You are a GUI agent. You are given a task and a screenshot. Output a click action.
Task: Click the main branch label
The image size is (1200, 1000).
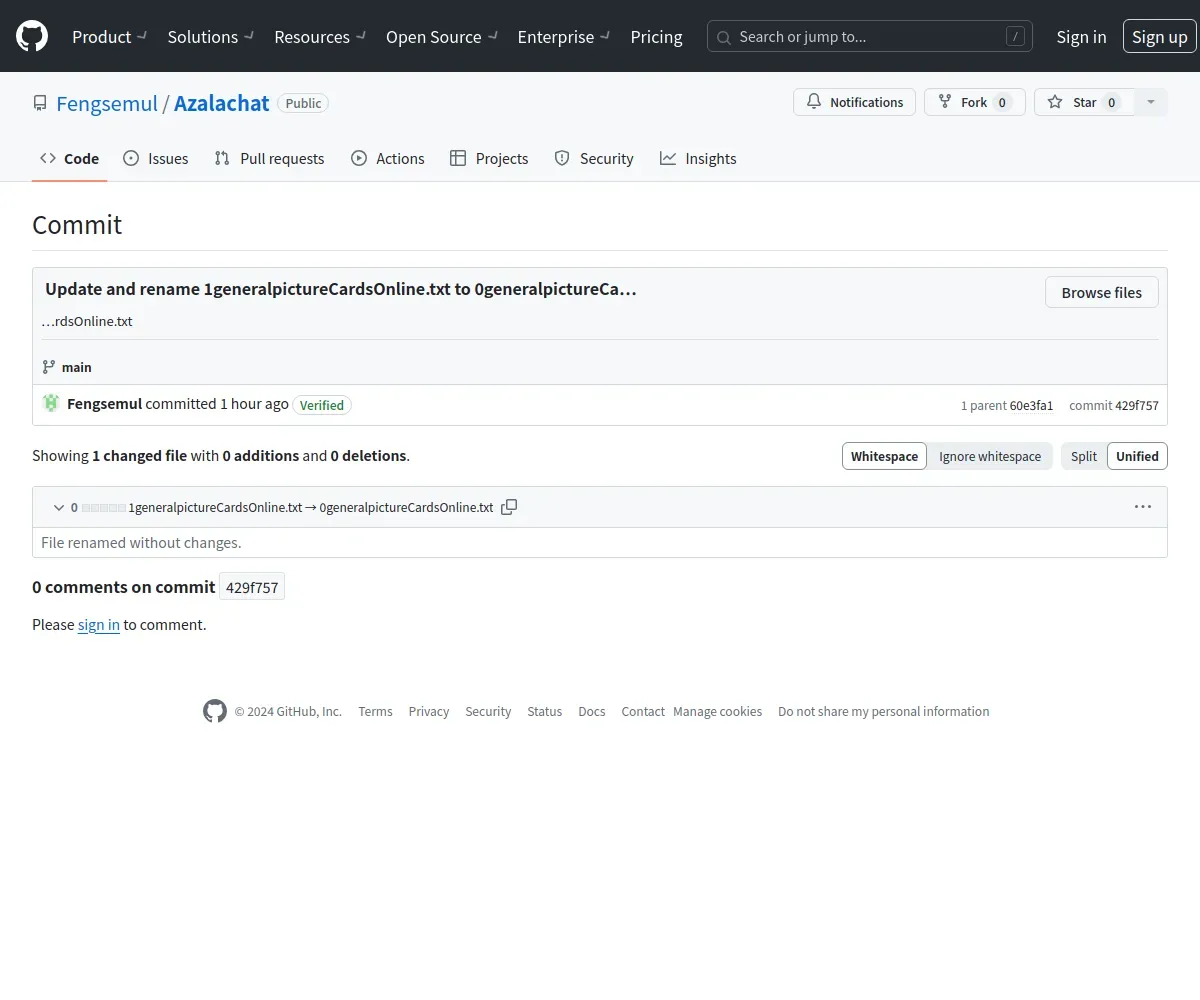(77, 367)
